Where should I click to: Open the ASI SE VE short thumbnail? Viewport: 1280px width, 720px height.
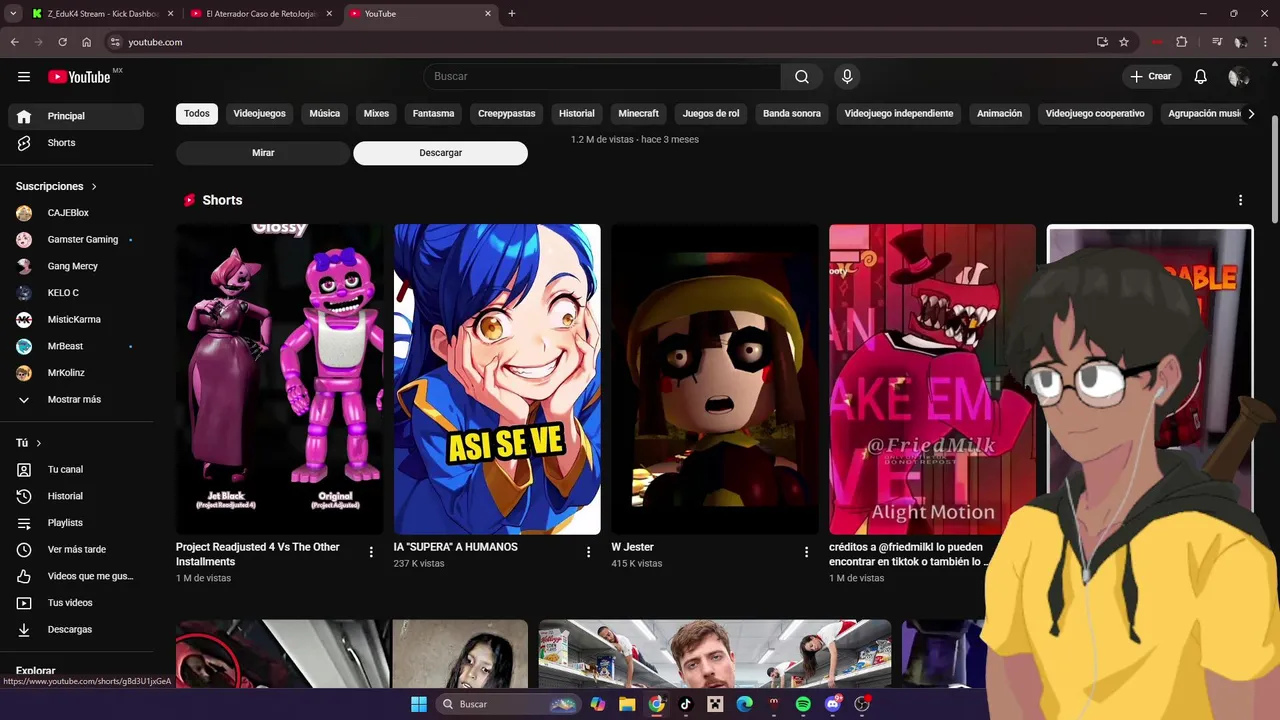(x=497, y=379)
